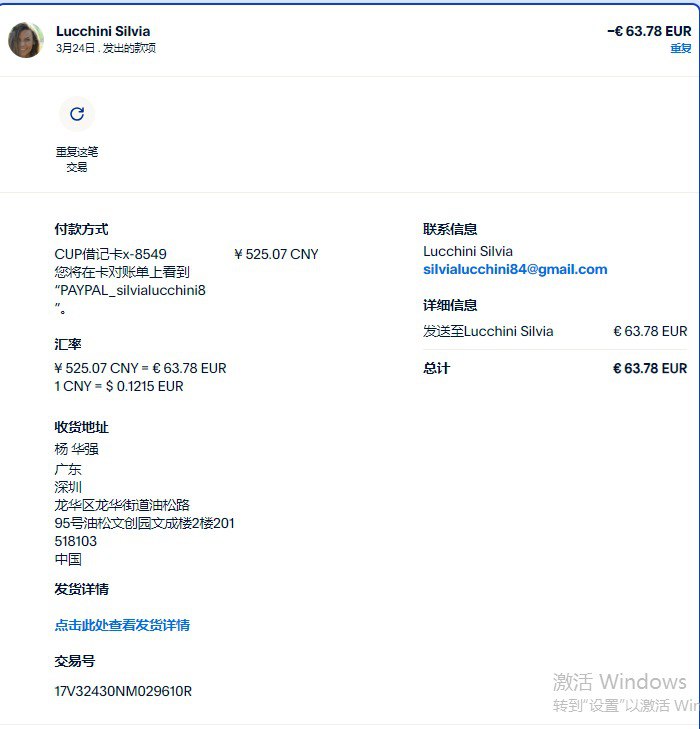
Task: Click the circular repeat arrow icon
Action: click(x=77, y=114)
